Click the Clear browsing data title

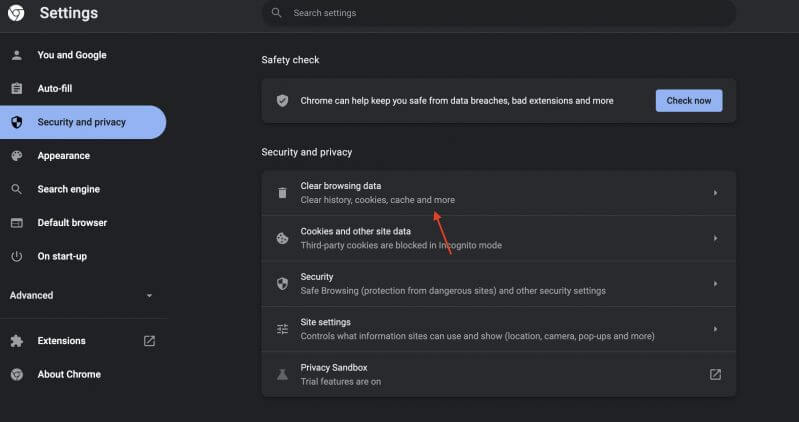[341, 186]
